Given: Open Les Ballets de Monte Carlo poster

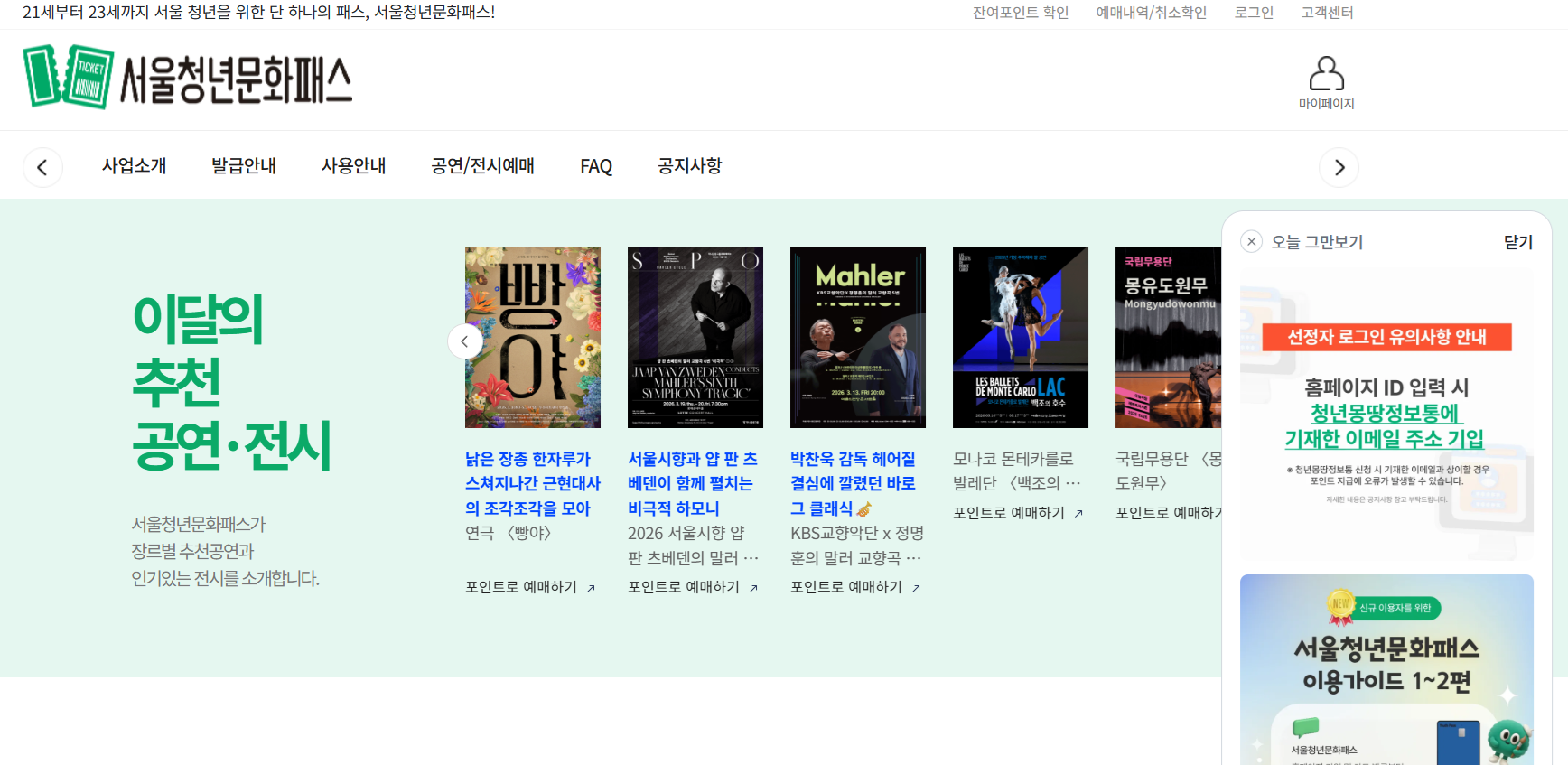Looking at the screenshot, I should point(1021,338).
